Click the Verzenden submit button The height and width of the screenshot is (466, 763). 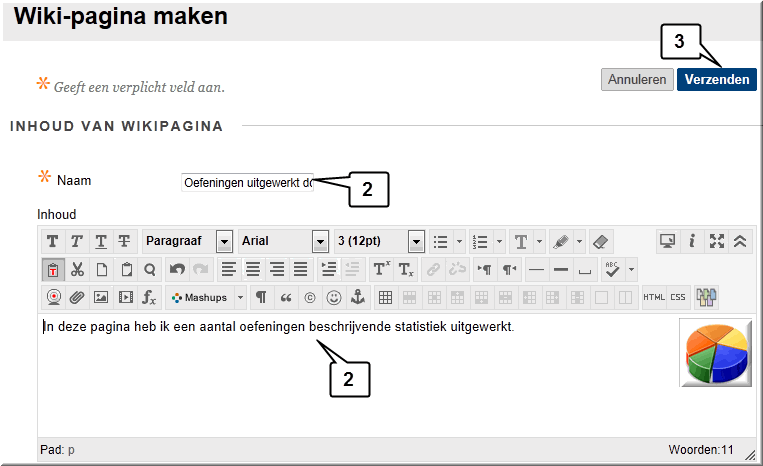717,79
